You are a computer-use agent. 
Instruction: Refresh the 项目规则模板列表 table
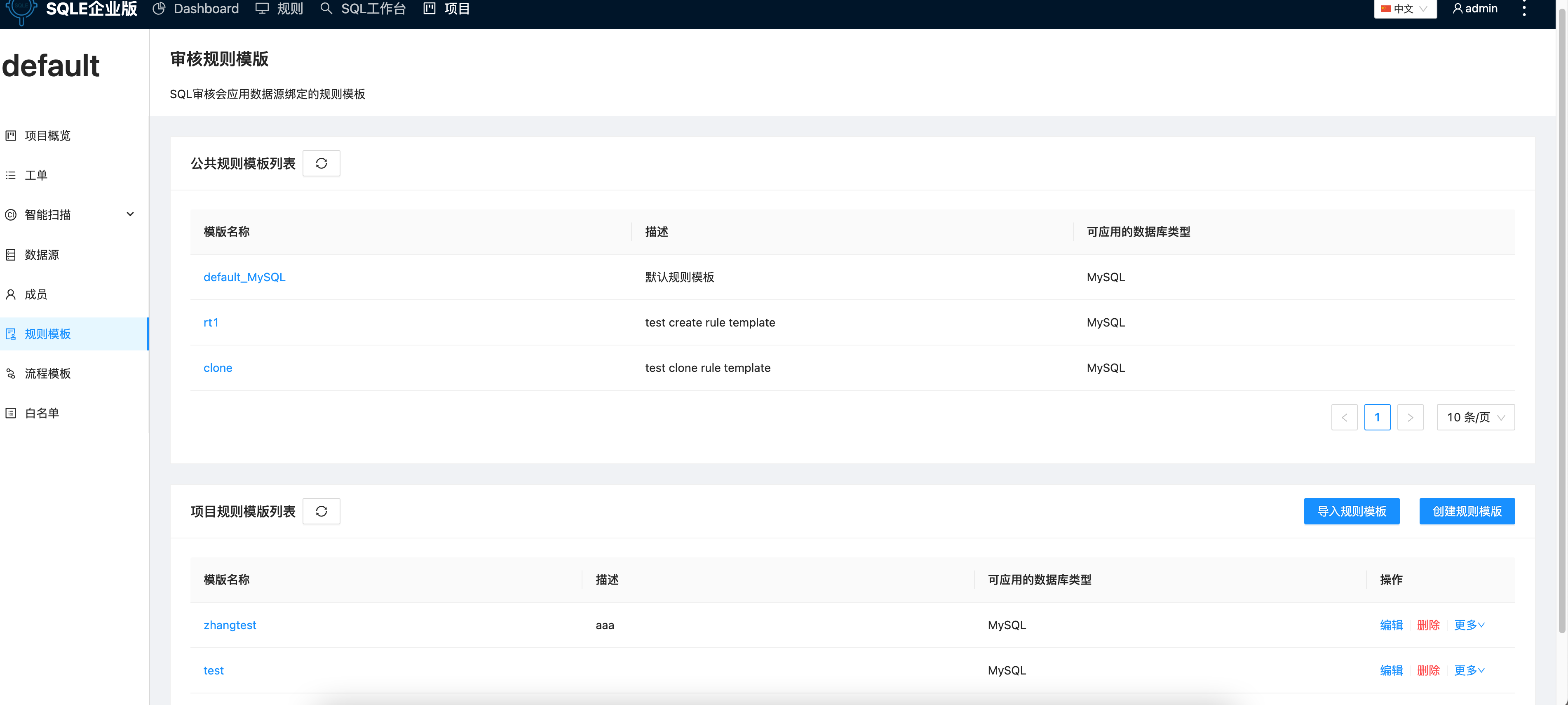[x=321, y=511]
